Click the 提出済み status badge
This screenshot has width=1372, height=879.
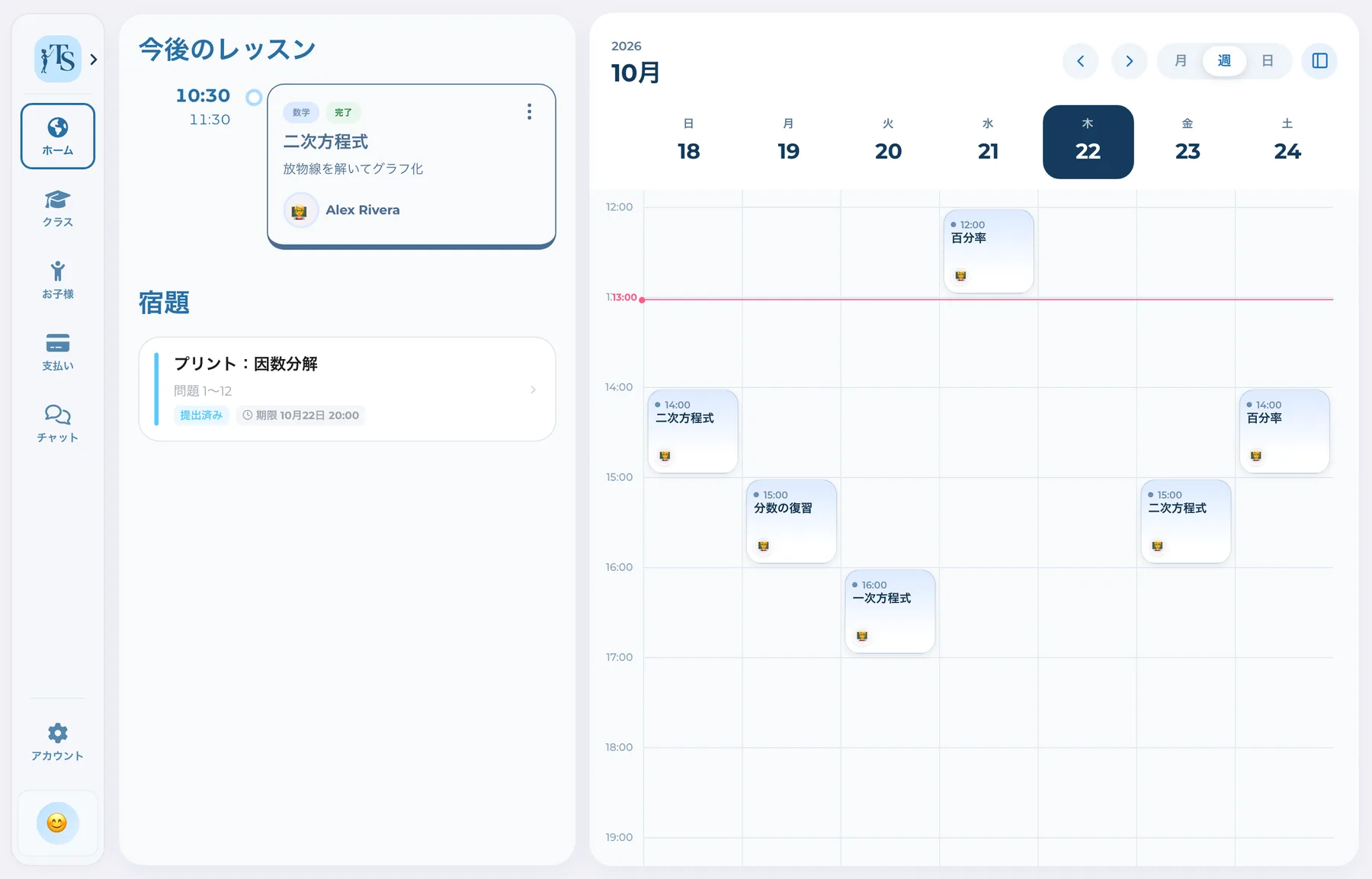[201, 415]
